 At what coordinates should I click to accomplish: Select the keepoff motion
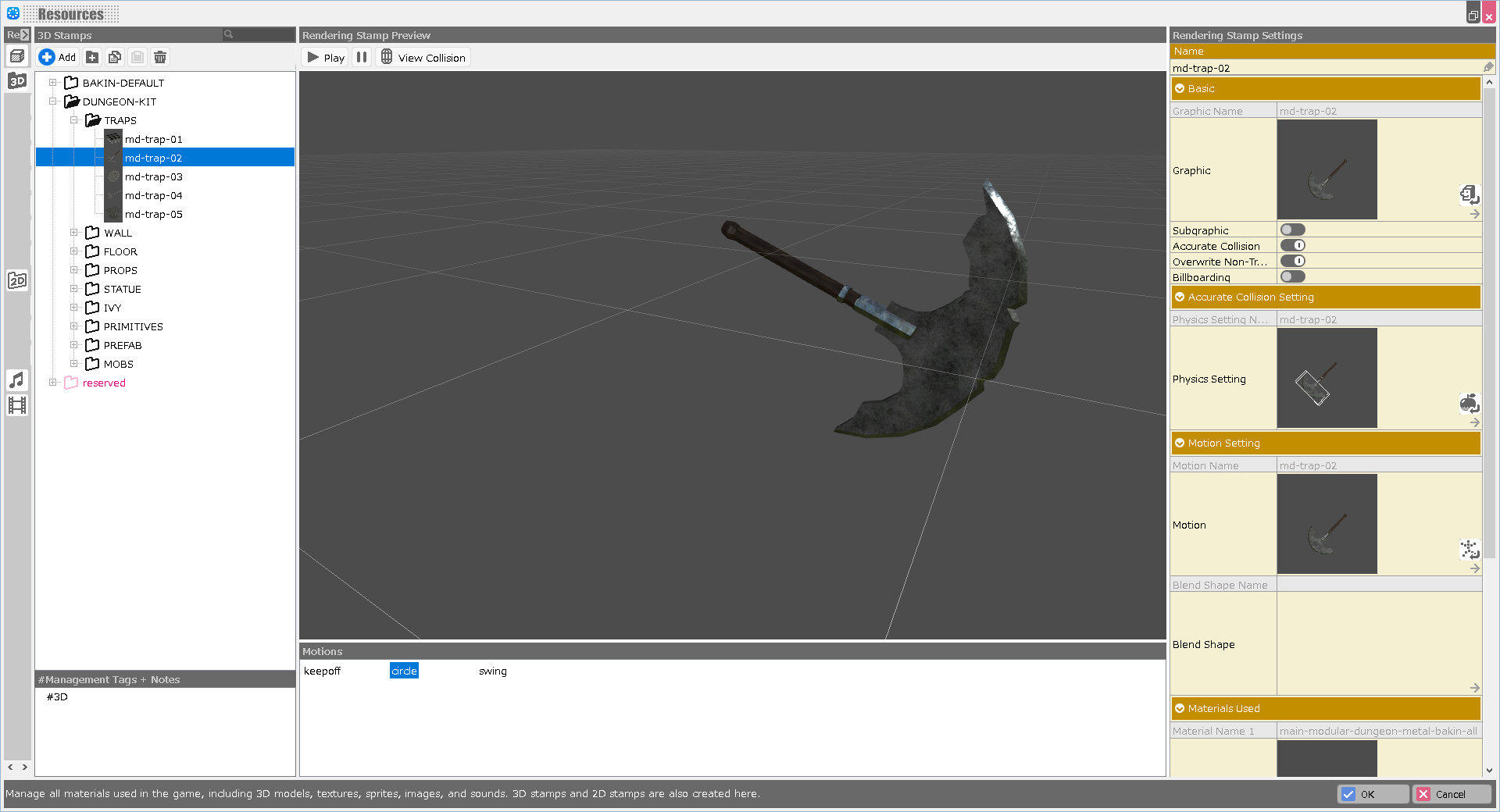click(x=322, y=671)
